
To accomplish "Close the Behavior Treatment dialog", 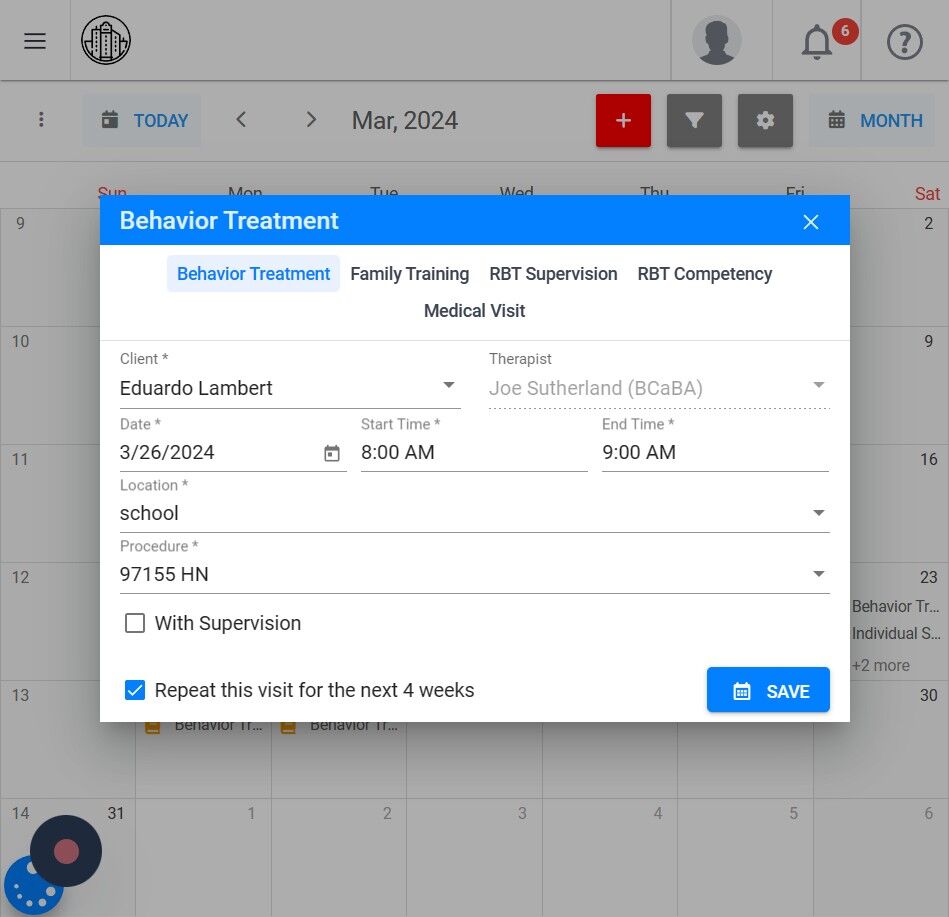I will [x=810, y=222].
